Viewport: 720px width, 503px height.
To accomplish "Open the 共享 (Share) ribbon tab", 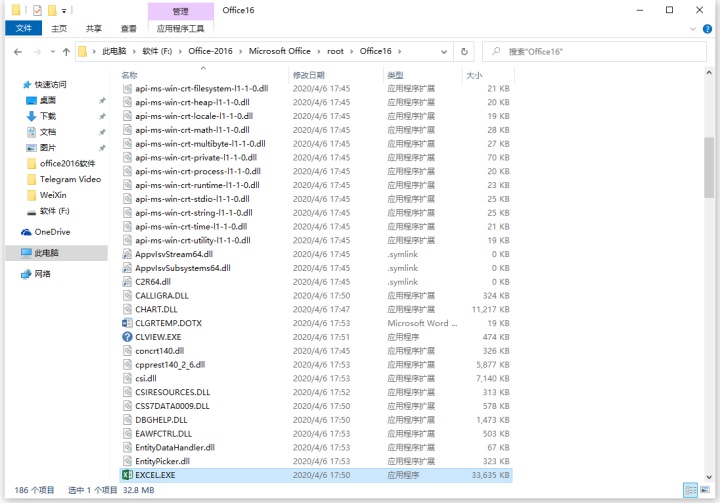I will [x=94, y=28].
